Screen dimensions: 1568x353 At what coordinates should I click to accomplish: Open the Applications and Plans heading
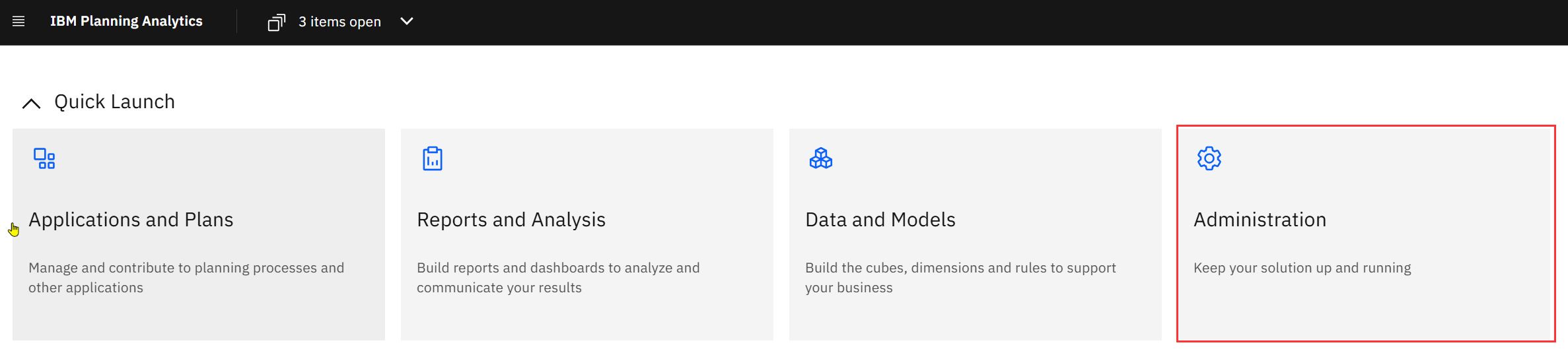[131, 220]
